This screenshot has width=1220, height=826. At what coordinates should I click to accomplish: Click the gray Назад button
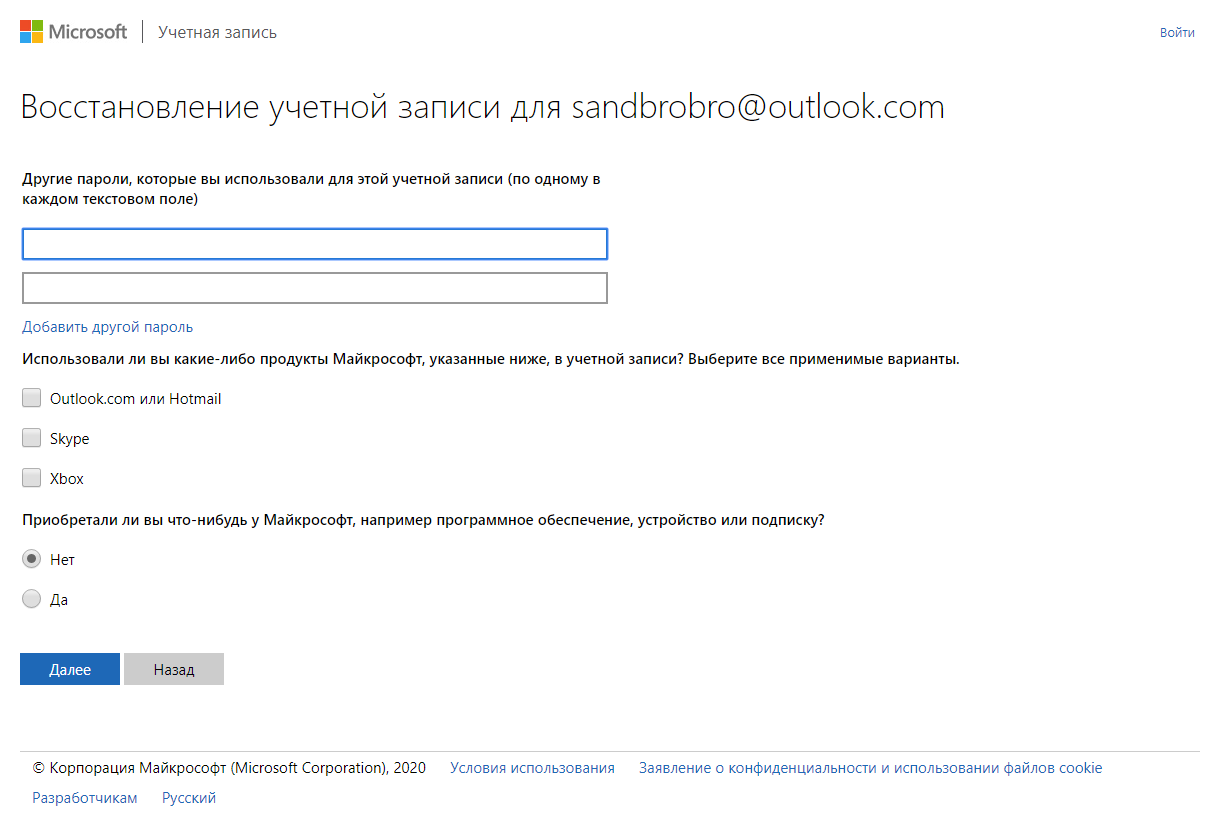174,670
